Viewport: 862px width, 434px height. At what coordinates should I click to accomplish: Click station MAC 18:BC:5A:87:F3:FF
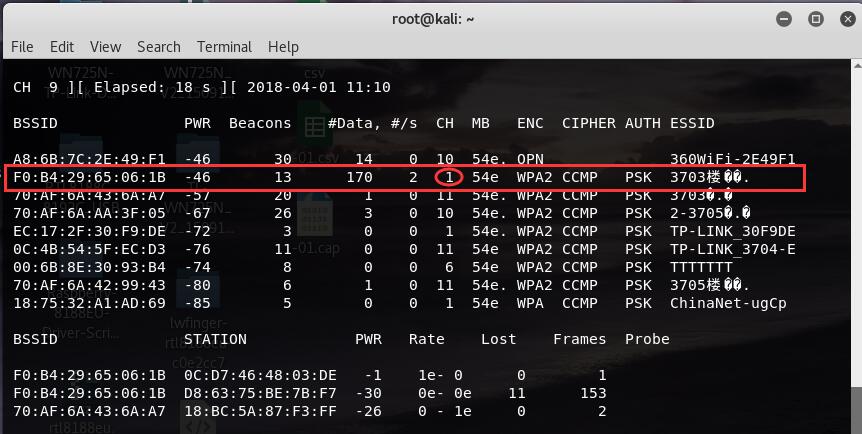[x=260, y=411]
